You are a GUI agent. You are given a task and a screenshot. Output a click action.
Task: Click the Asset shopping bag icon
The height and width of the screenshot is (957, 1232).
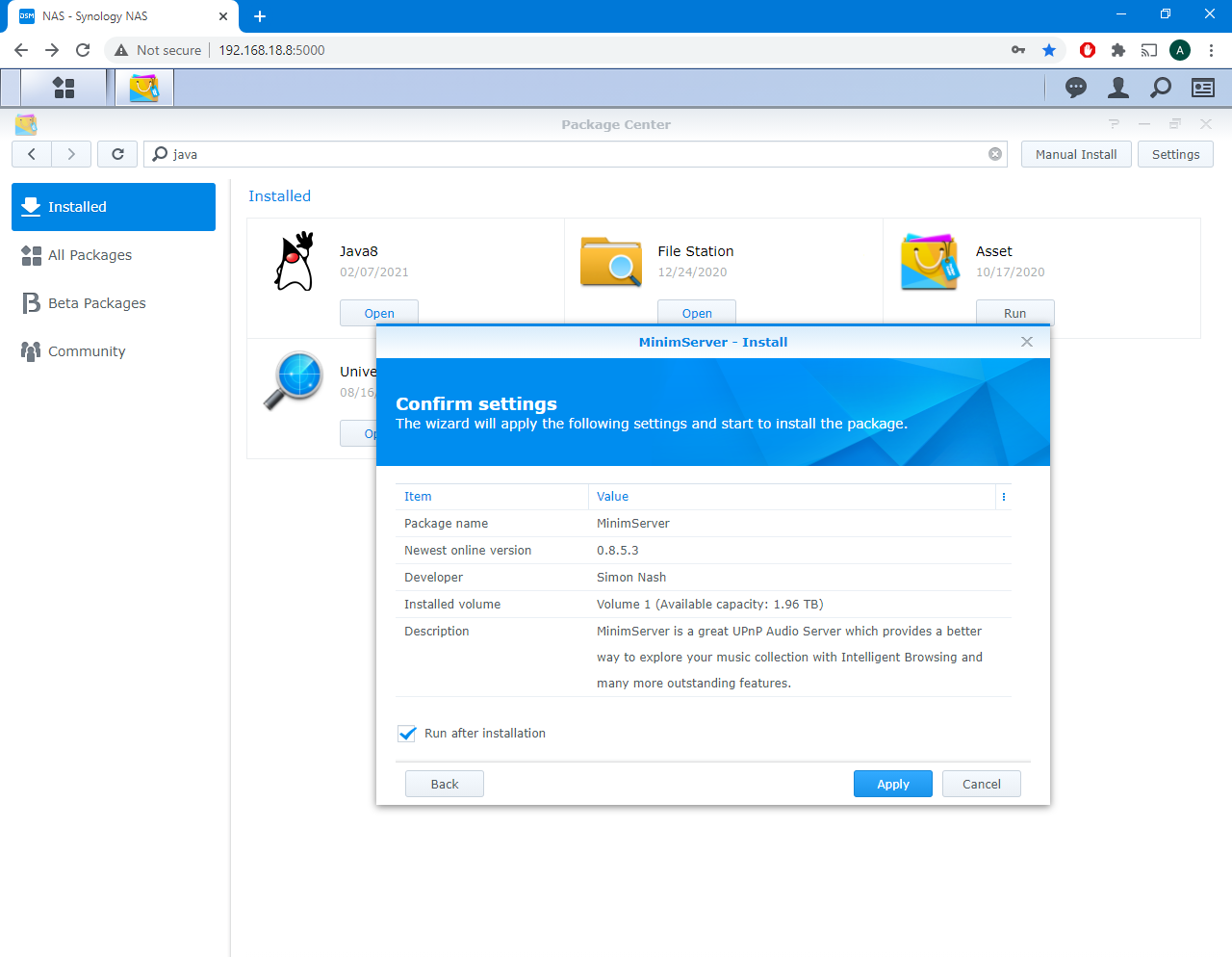tap(930, 262)
